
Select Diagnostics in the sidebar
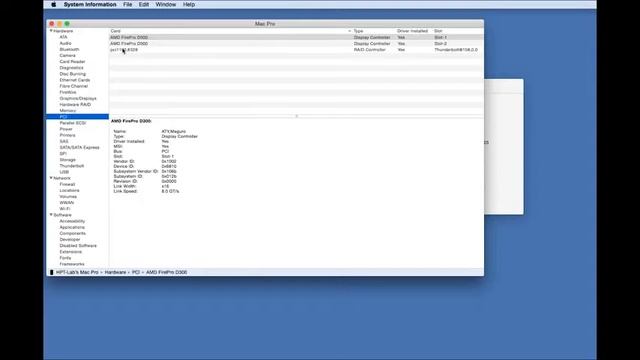coord(71,68)
